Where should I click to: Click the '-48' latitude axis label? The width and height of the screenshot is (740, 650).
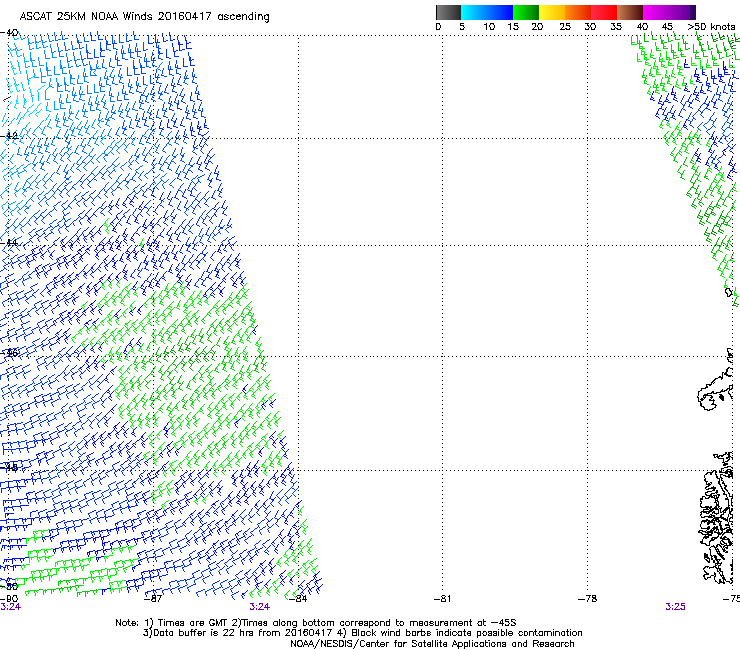coord(9,468)
